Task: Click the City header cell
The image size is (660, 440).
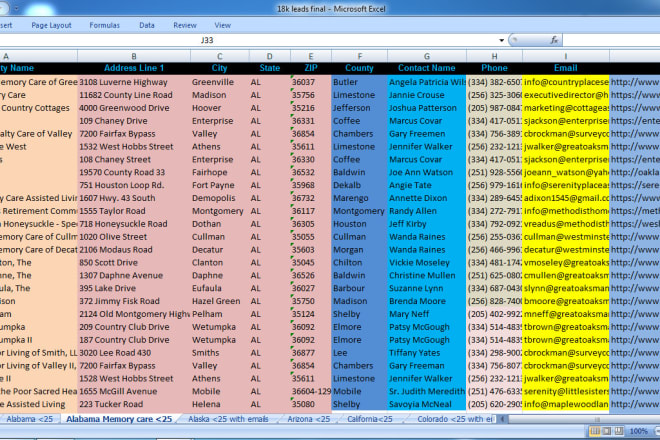Action: [219, 68]
